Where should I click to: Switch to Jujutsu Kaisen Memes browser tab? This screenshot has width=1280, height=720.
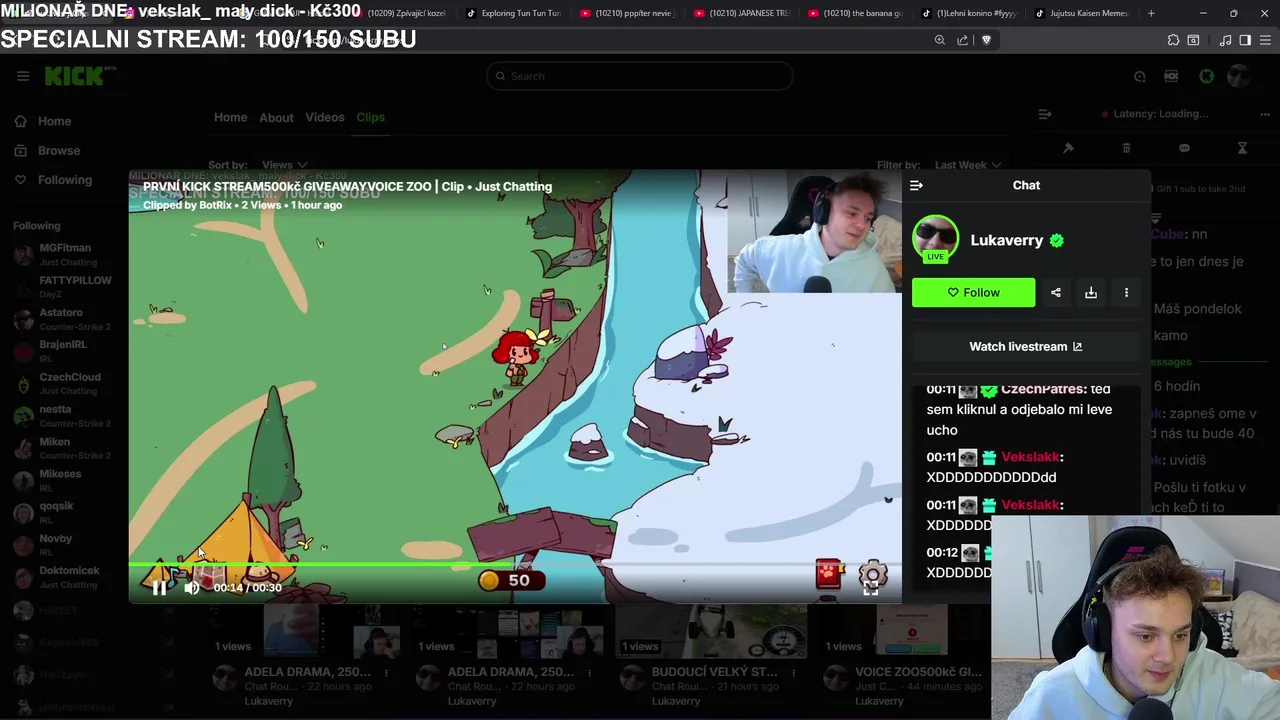pos(1082,13)
